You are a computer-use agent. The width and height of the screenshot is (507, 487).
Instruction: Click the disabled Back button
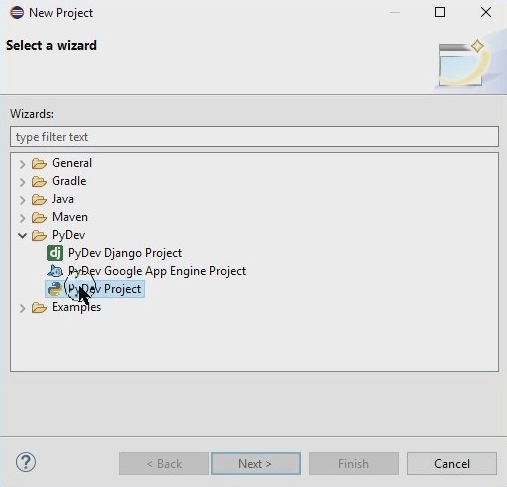164,463
